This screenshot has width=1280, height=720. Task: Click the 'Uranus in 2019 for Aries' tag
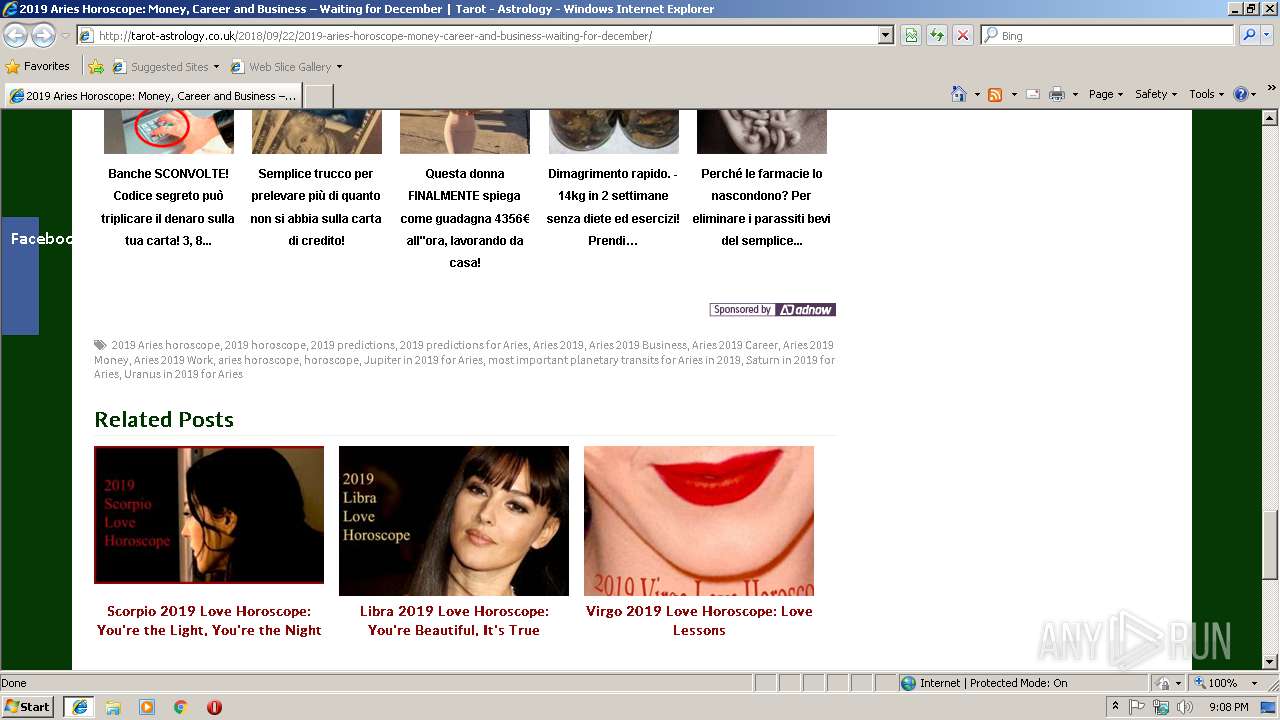[x=183, y=374]
